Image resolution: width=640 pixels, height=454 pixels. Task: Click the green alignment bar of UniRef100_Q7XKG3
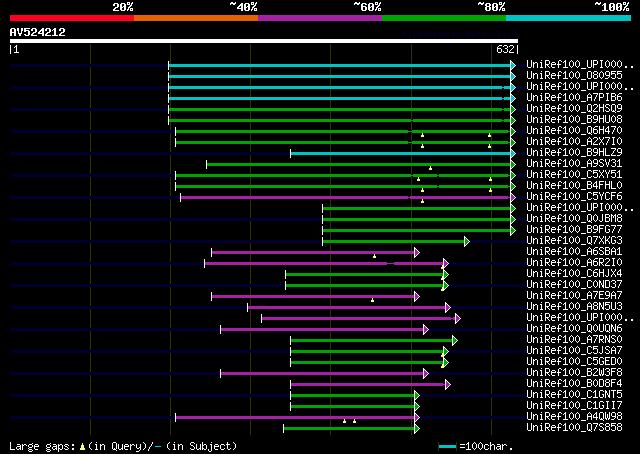click(x=393, y=242)
